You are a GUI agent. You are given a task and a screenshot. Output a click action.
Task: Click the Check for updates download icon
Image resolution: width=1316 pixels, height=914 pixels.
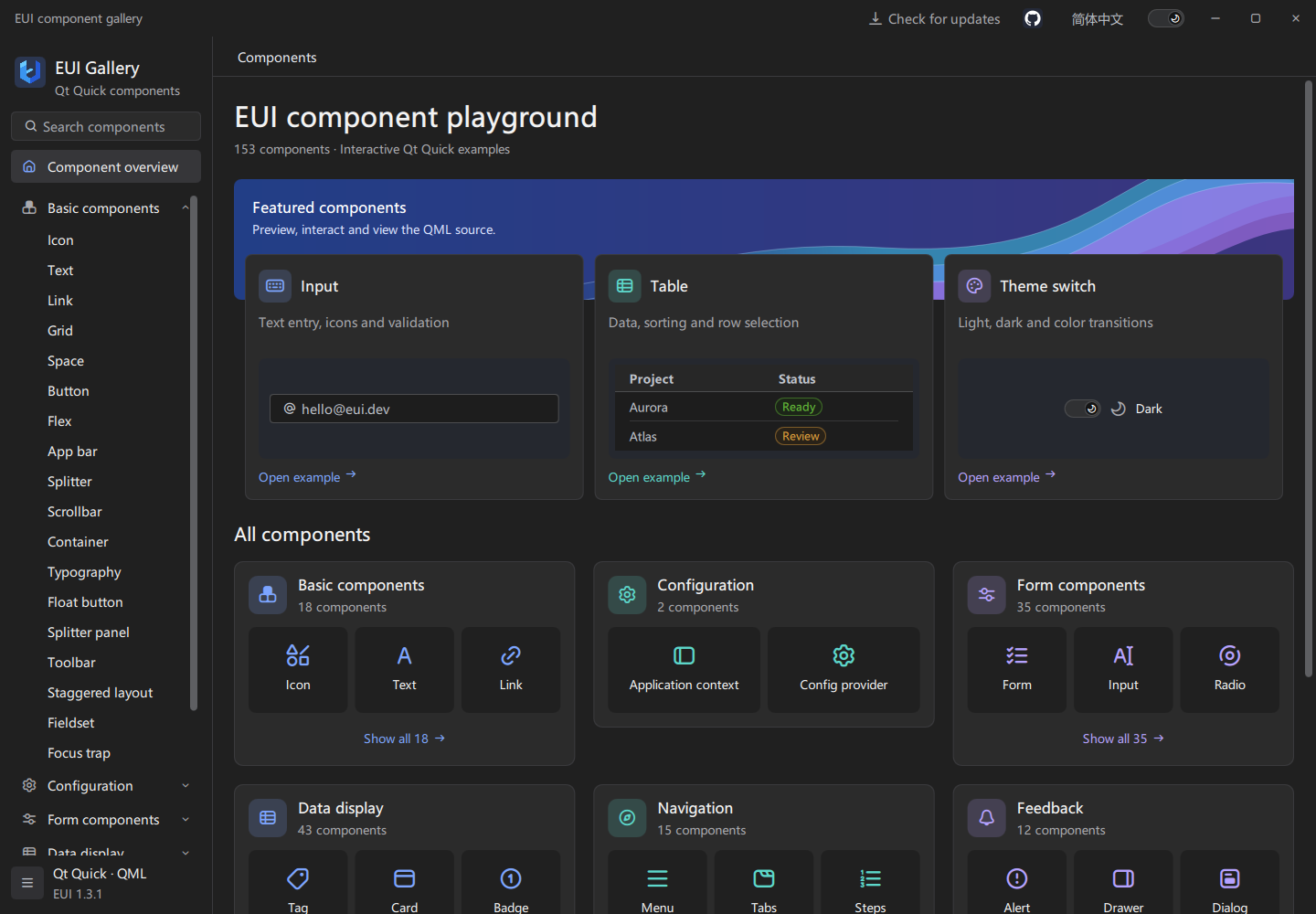pyautogui.click(x=876, y=18)
